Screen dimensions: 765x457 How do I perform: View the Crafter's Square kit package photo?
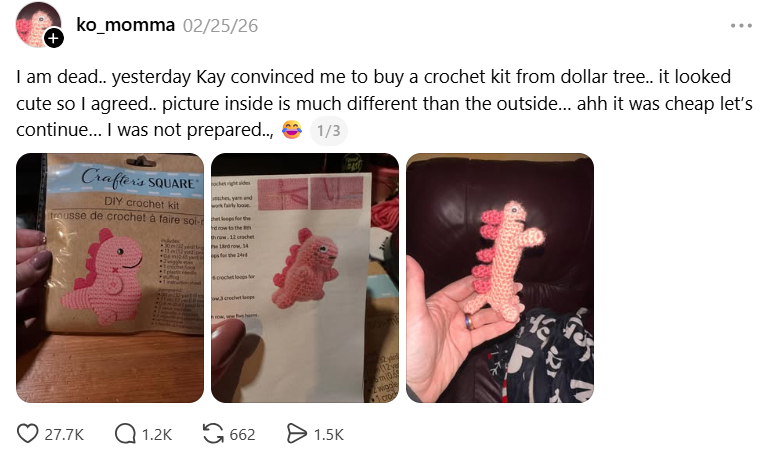110,278
